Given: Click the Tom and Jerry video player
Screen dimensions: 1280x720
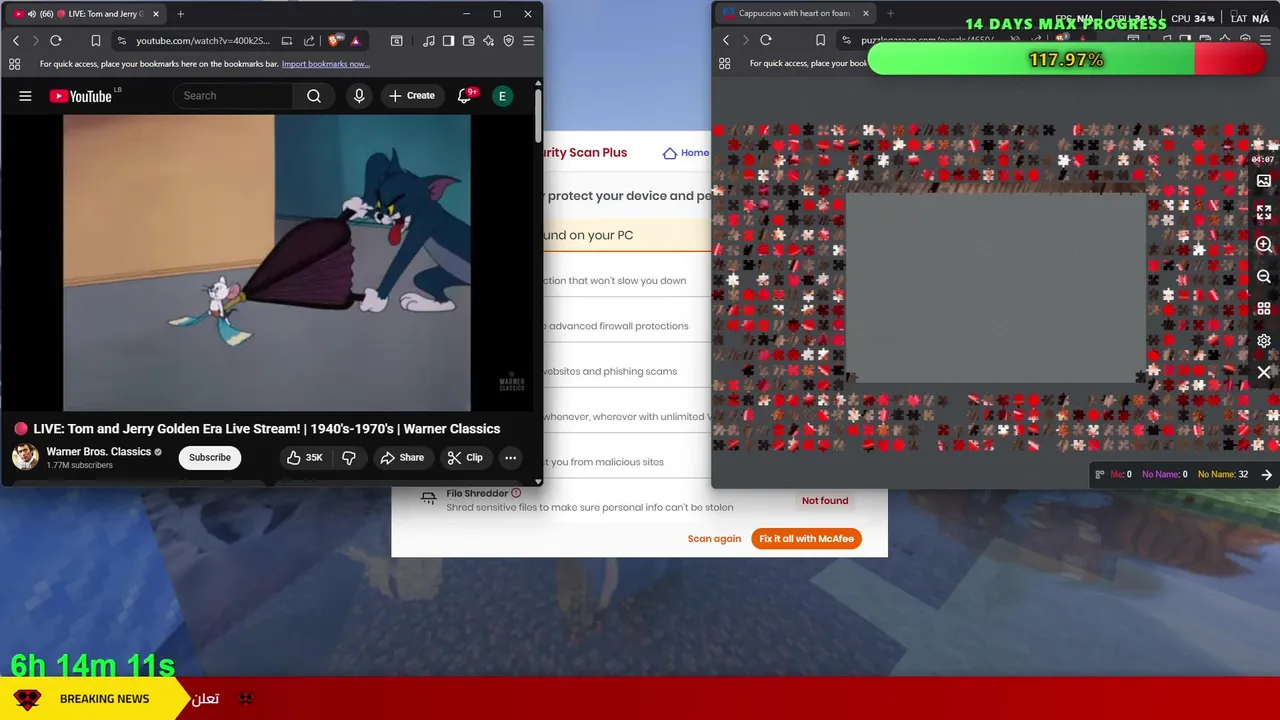Looking at the screenshot, I should (x=267, y=263).
